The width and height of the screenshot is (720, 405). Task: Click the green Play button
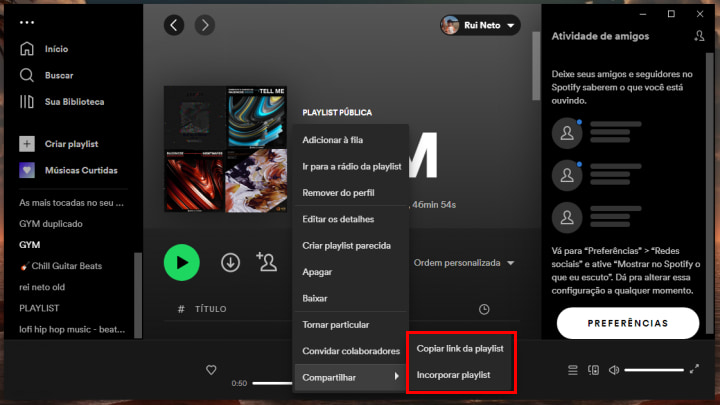pyautogui.click(x=181, y=262)
